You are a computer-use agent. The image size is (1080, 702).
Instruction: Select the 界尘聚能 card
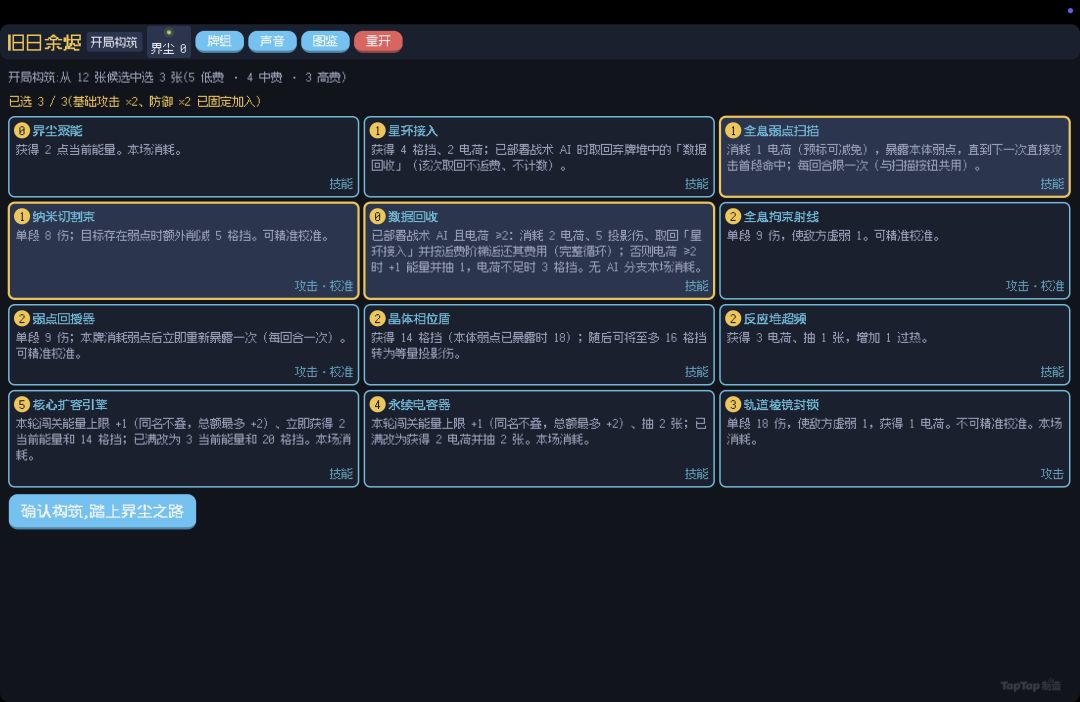coord(184,157)
